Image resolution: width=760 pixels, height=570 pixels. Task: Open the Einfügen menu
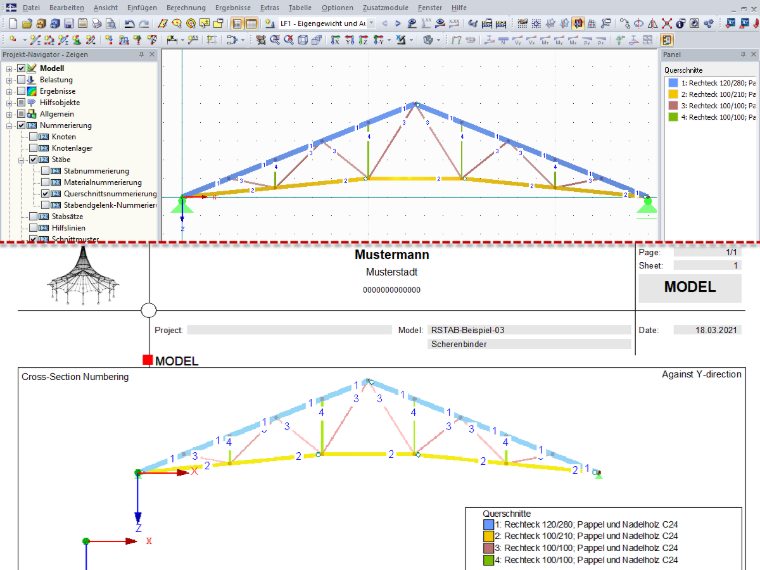tap(142, 7)
